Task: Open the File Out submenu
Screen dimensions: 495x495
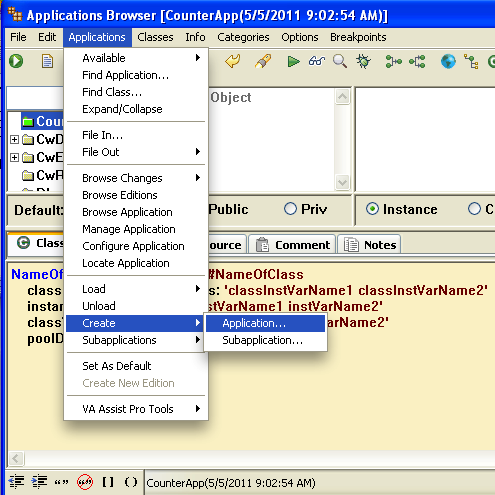Action: (x=136, y=152)
